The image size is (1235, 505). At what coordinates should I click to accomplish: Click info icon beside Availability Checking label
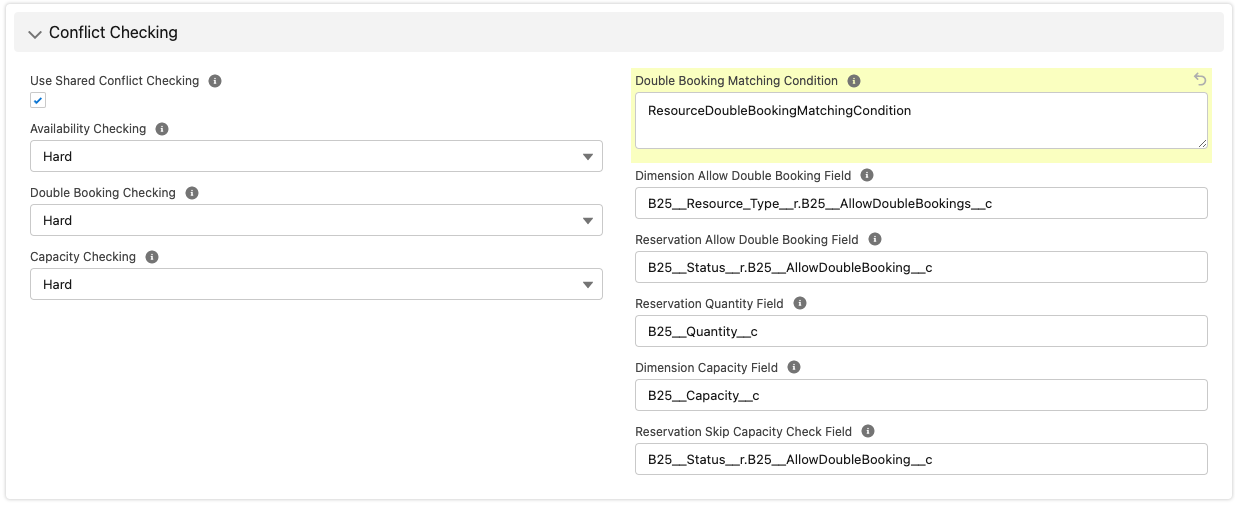tap(162, 129)
